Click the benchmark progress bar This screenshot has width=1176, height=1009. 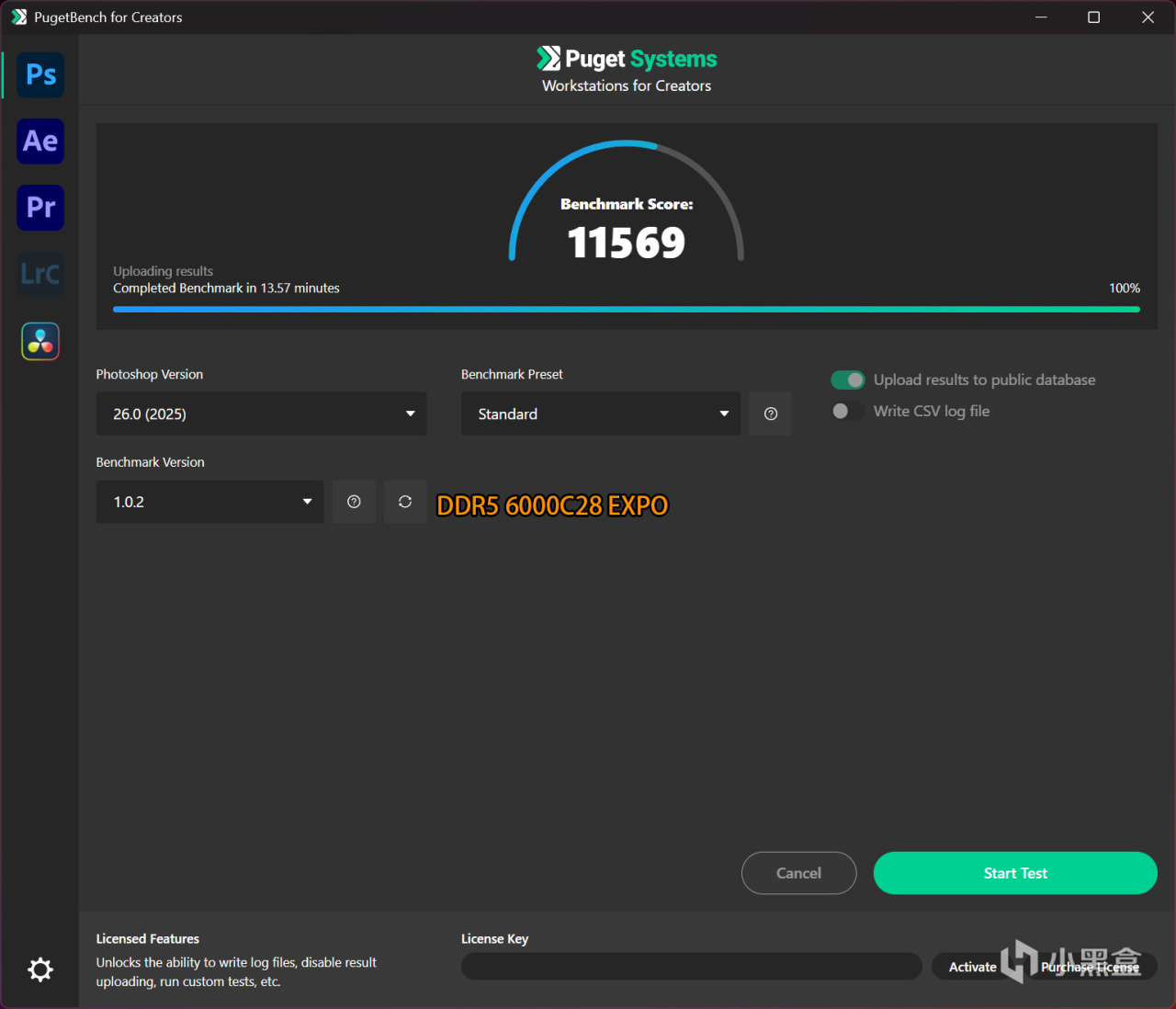point(627,310)
